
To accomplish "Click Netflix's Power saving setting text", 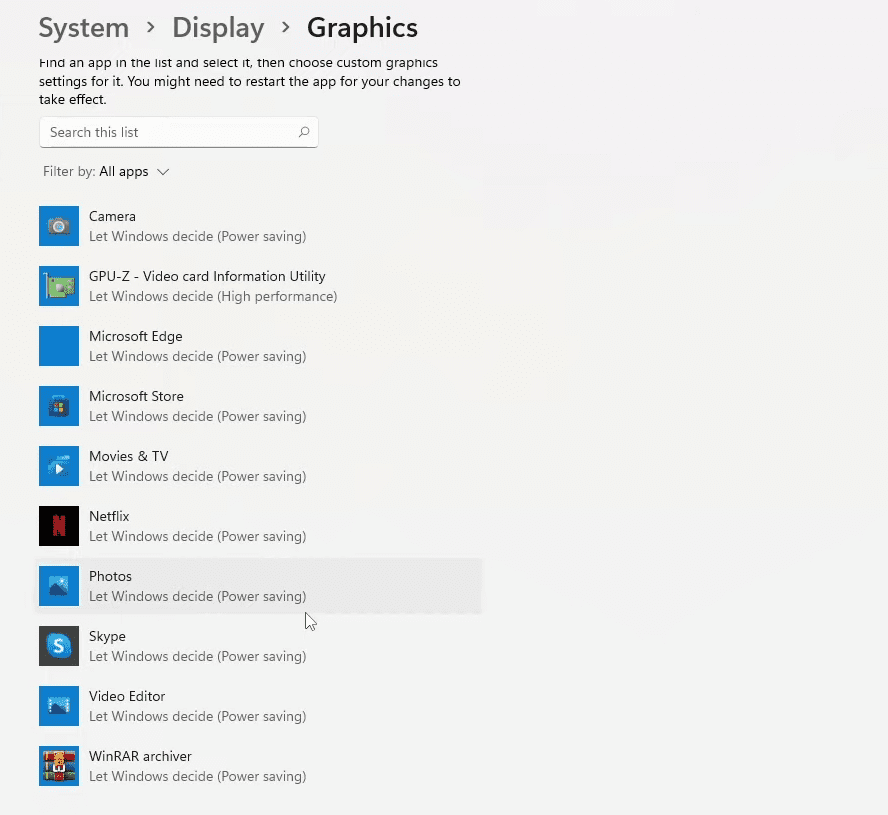I will coord(198,536).
